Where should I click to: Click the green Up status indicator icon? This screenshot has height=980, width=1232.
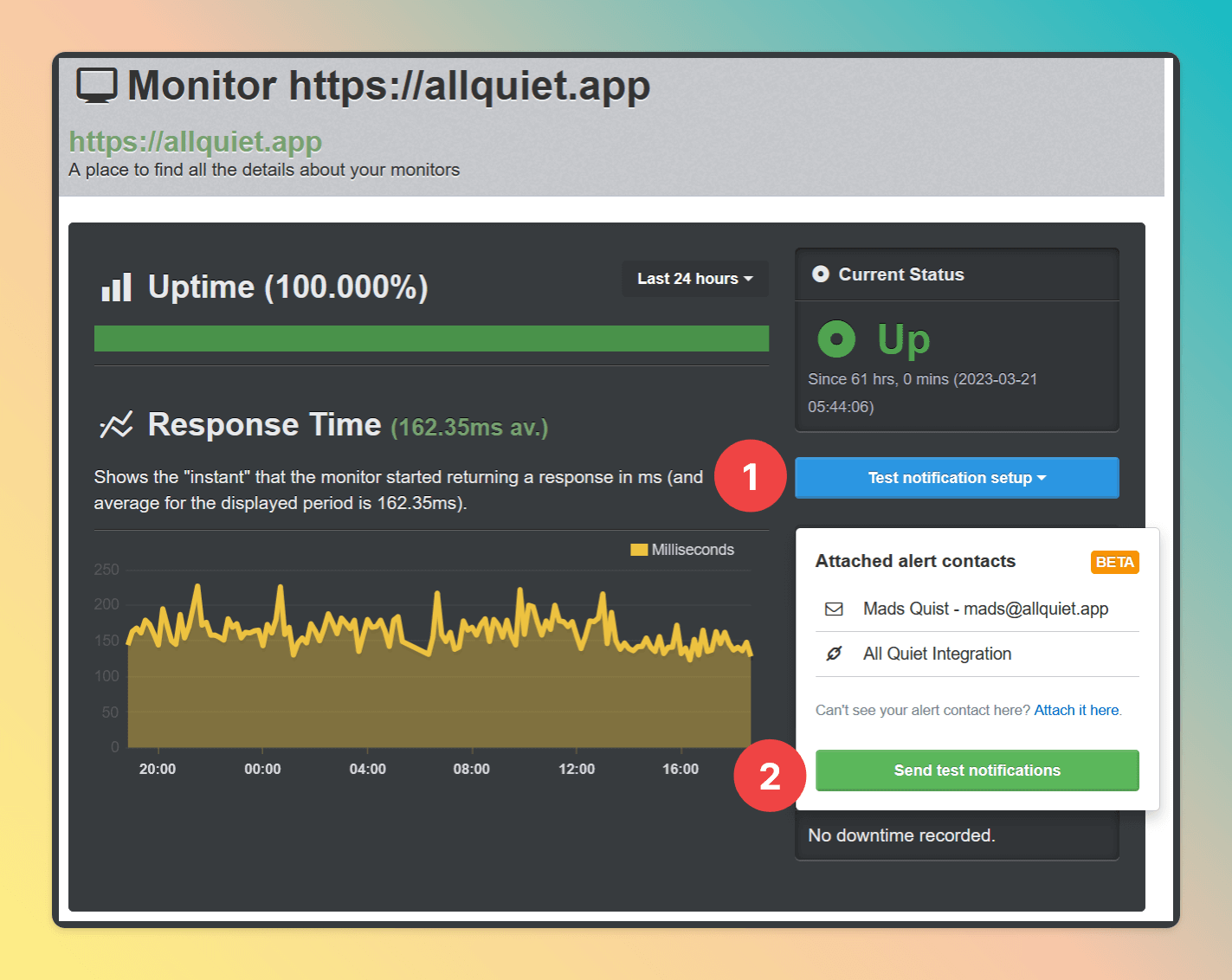coord(836,338)
